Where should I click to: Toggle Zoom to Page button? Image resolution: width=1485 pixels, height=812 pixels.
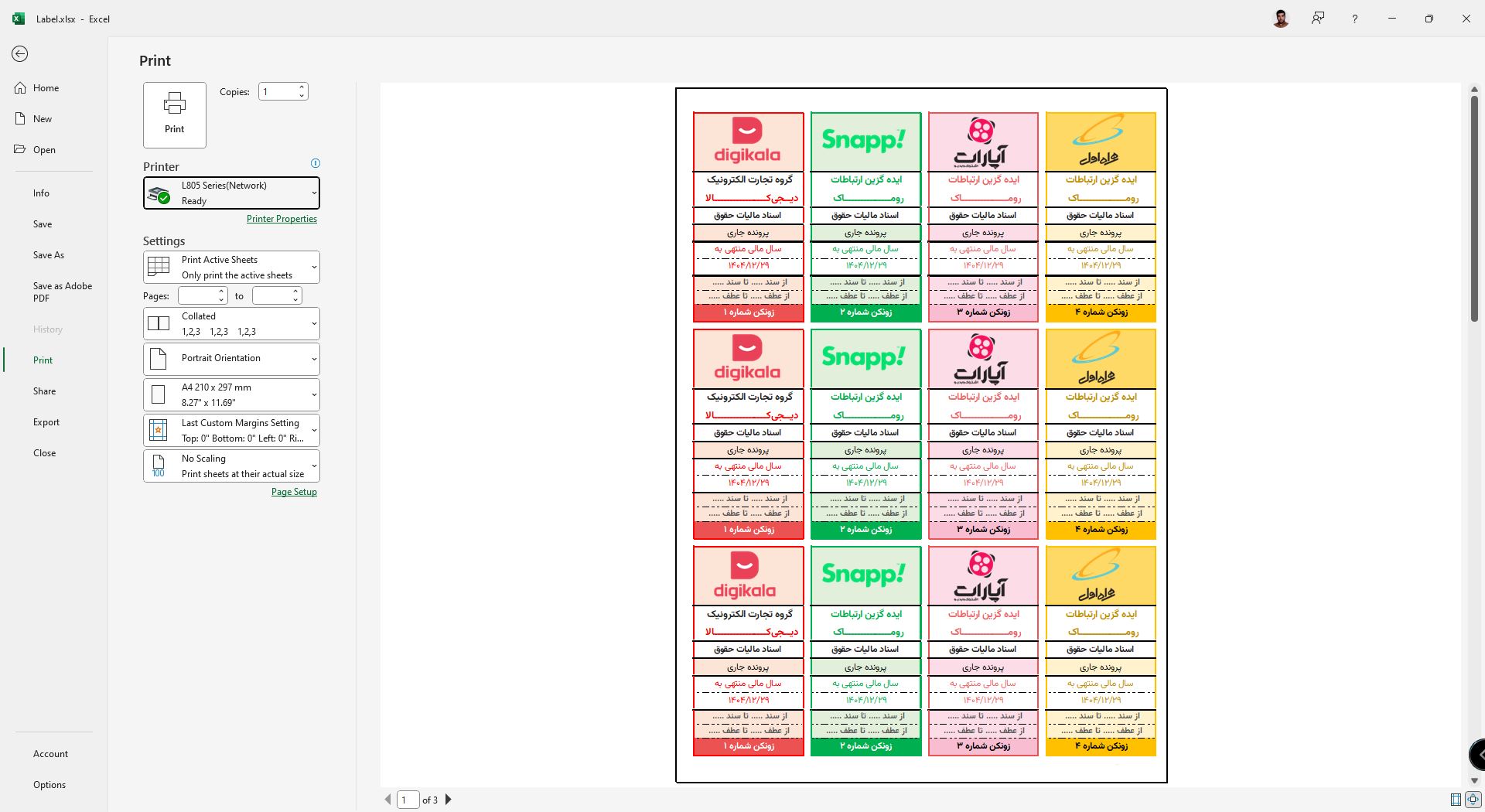1473,800
